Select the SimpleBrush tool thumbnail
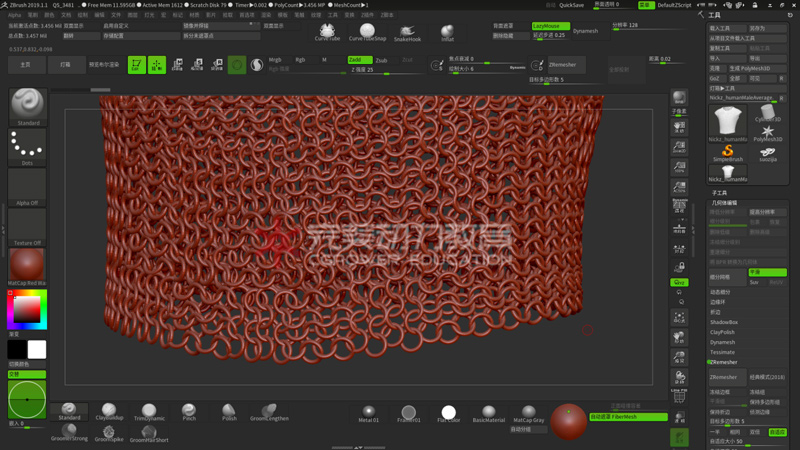This screenshot has height=450, width=800. click(727, 151)
